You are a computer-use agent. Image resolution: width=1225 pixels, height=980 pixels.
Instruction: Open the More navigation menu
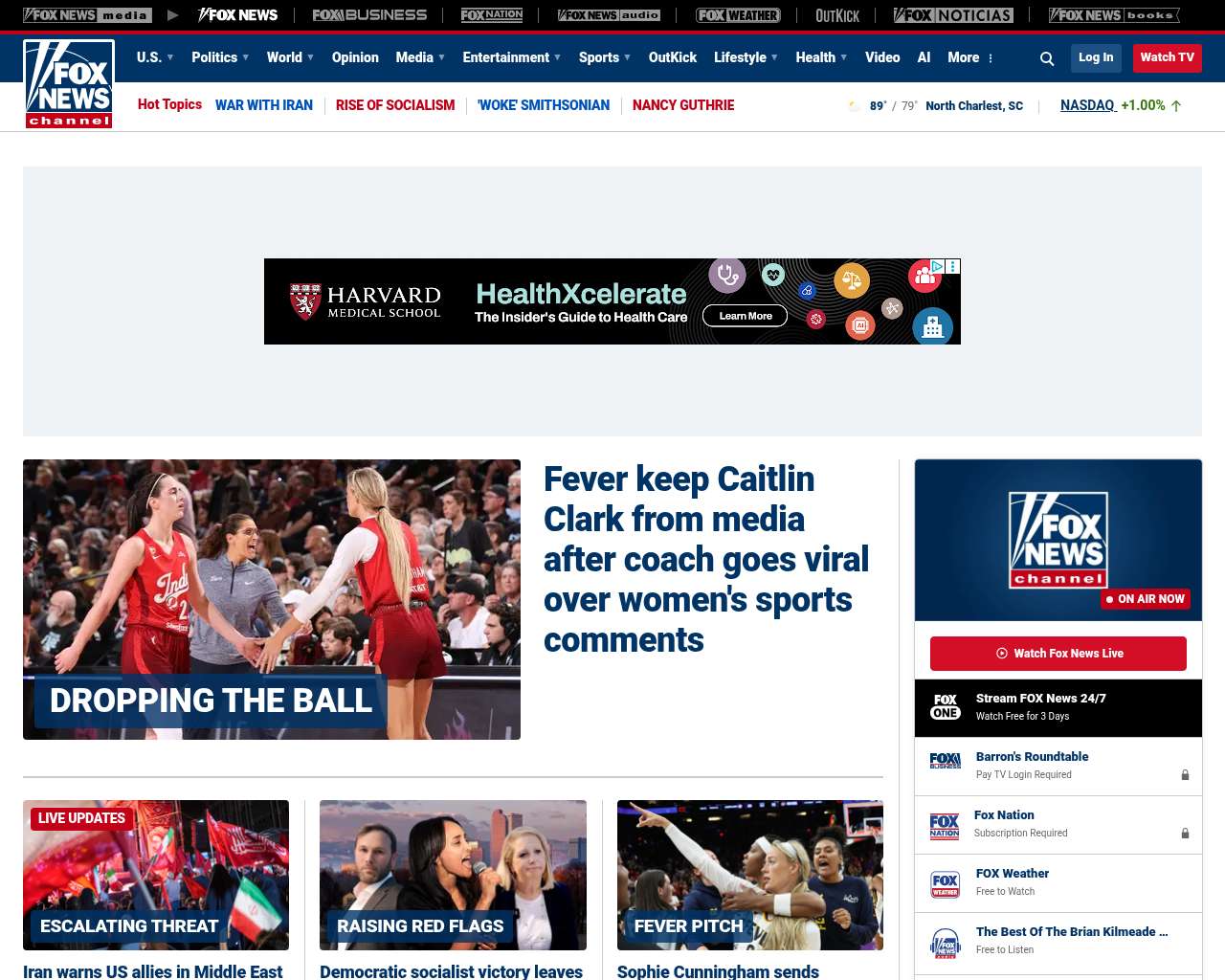[964, 57]
